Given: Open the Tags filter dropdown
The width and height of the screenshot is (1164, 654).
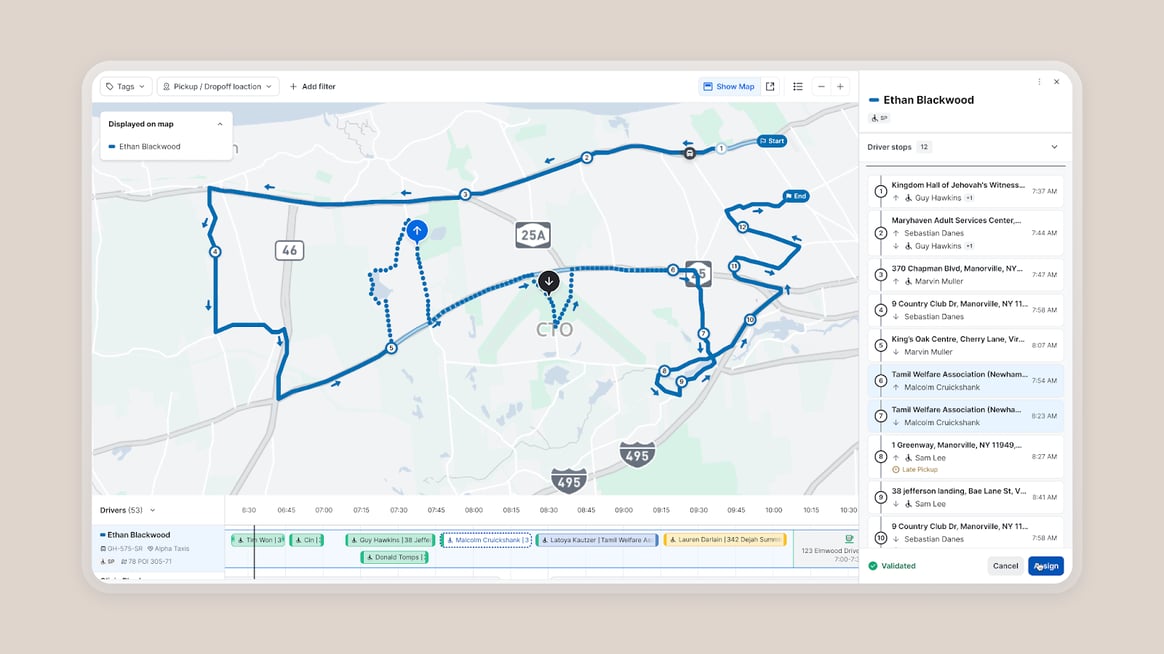Looking at the screenshot, I should [126, 87].
